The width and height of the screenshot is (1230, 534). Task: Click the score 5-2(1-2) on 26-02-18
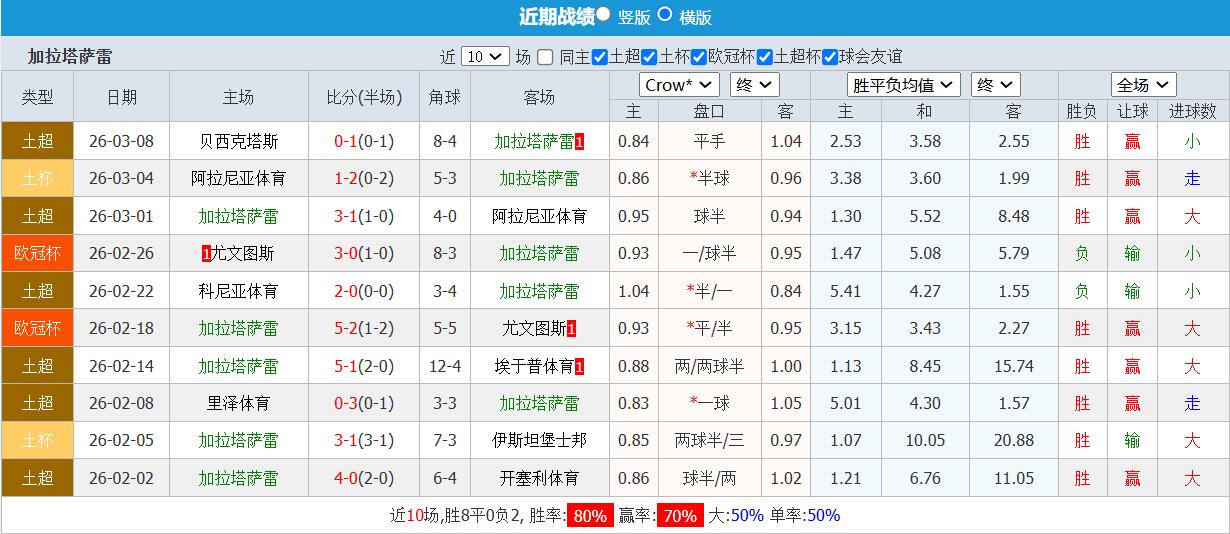[364, 329]
